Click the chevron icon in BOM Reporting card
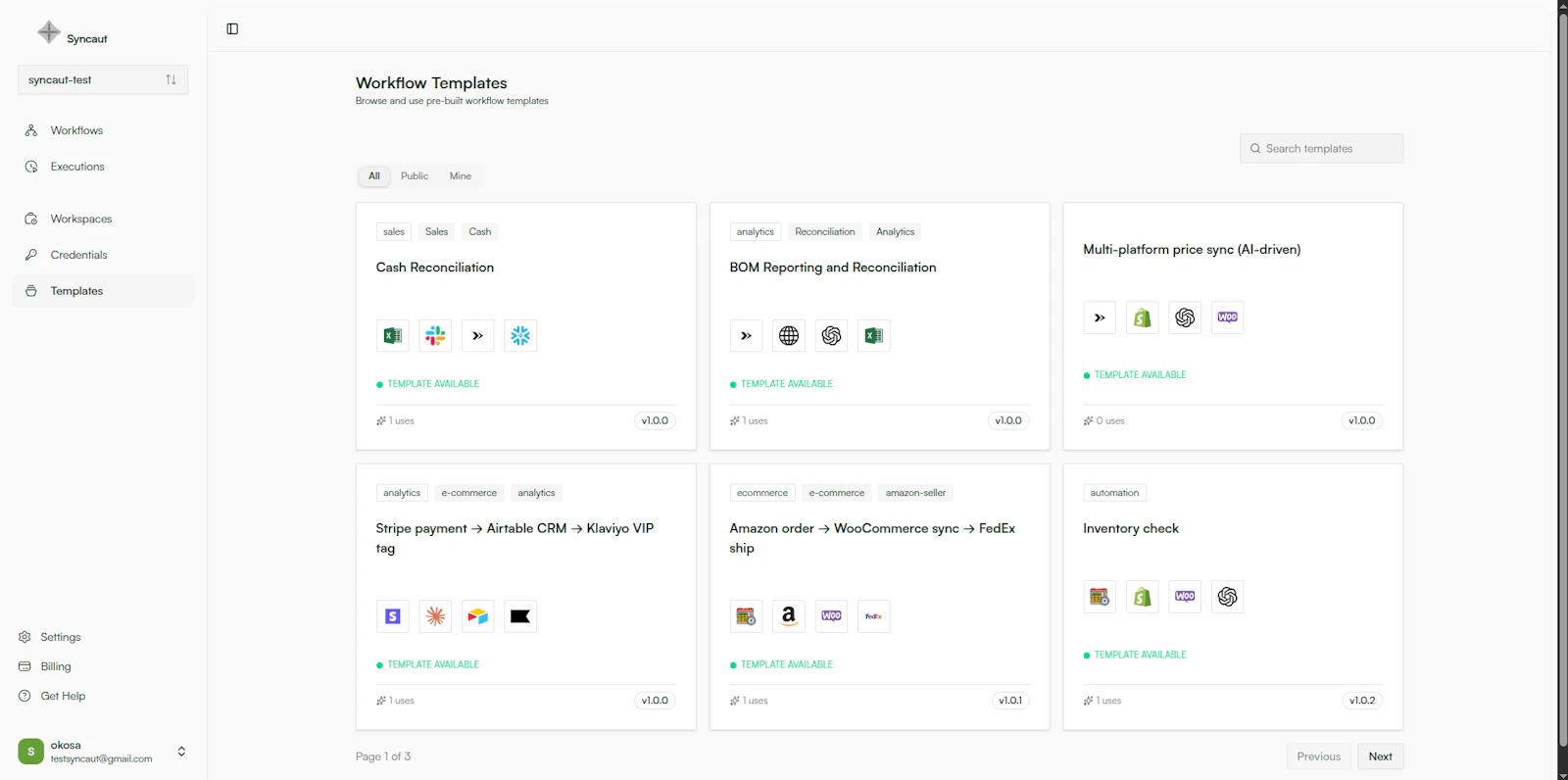The width and height of the screenshot is (1568, 780). point(747,336)
